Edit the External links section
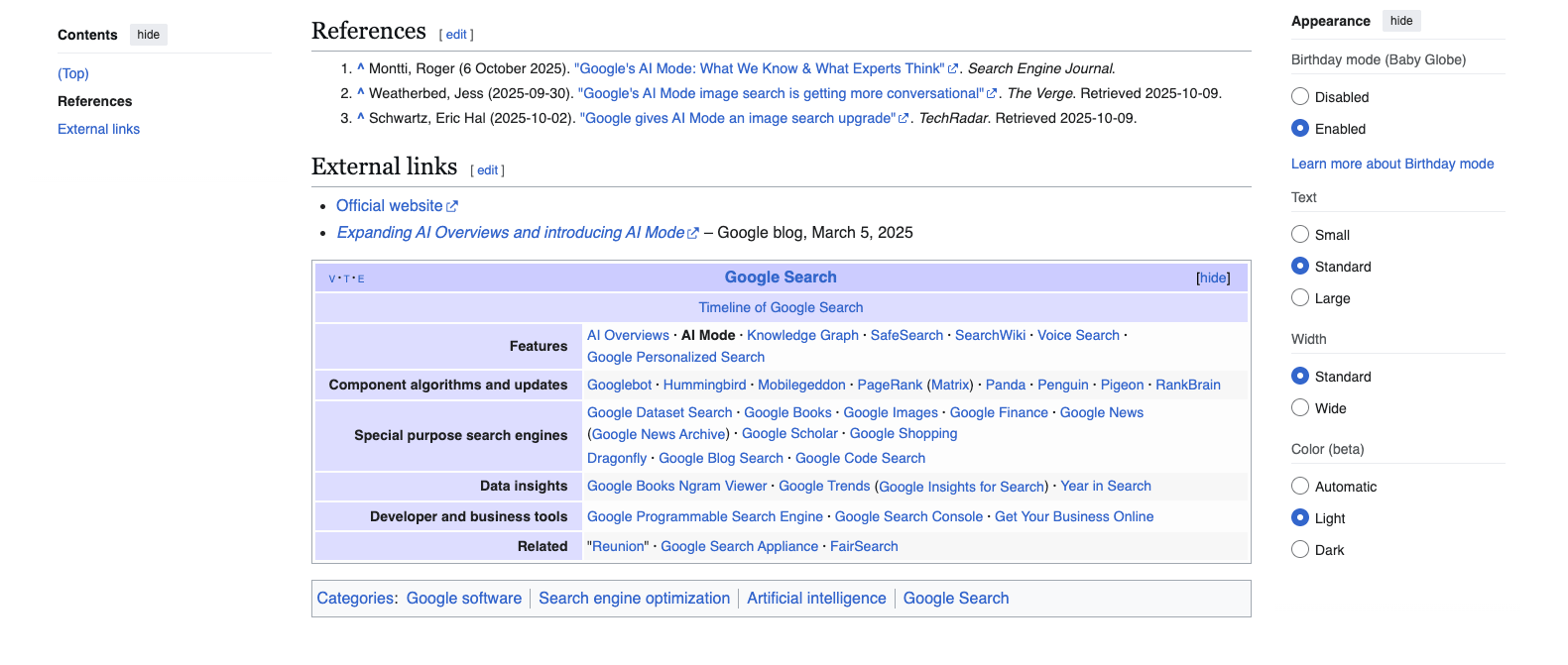 click(488, 170)
